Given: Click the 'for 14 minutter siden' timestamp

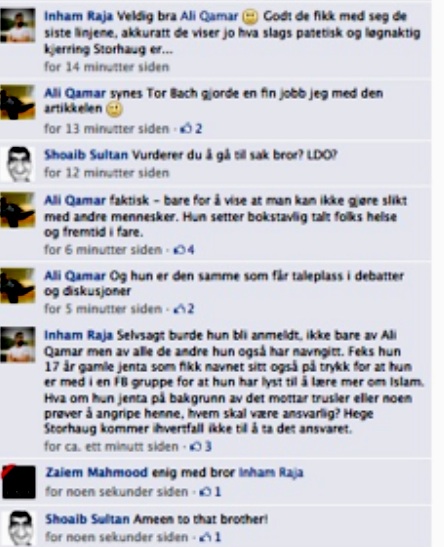Looking at the screenshot, I should point(106,67).
